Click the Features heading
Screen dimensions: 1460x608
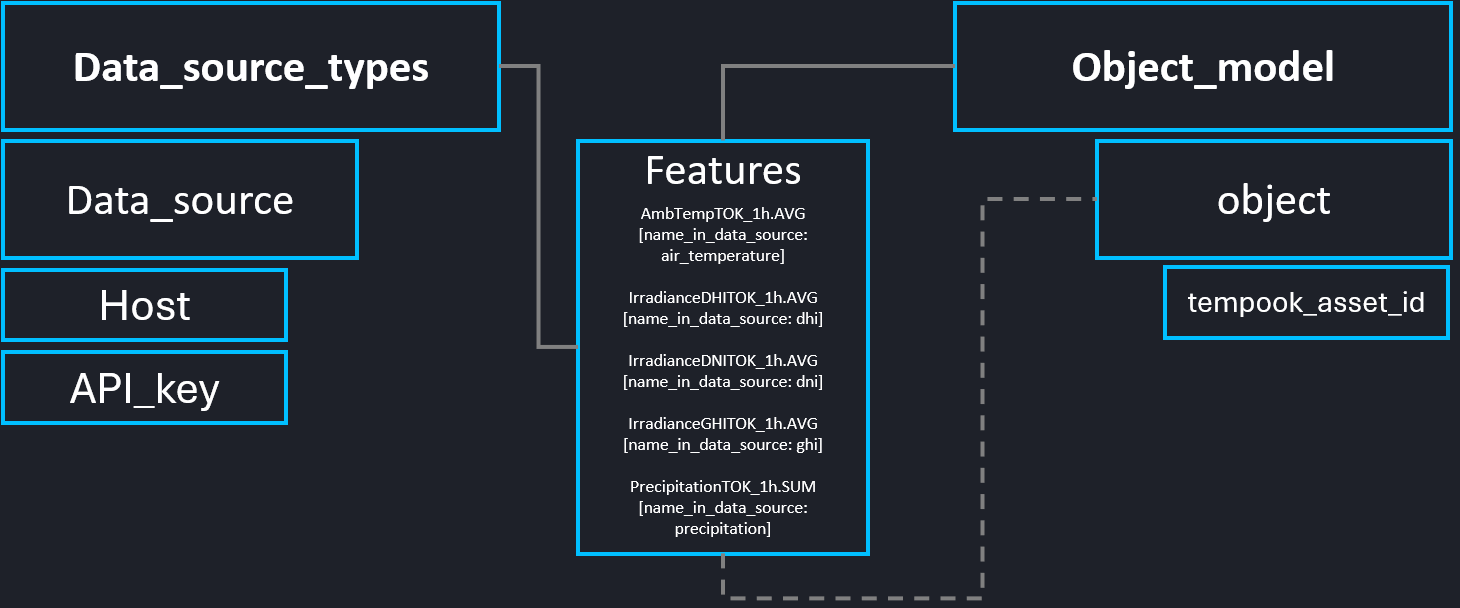722,170
